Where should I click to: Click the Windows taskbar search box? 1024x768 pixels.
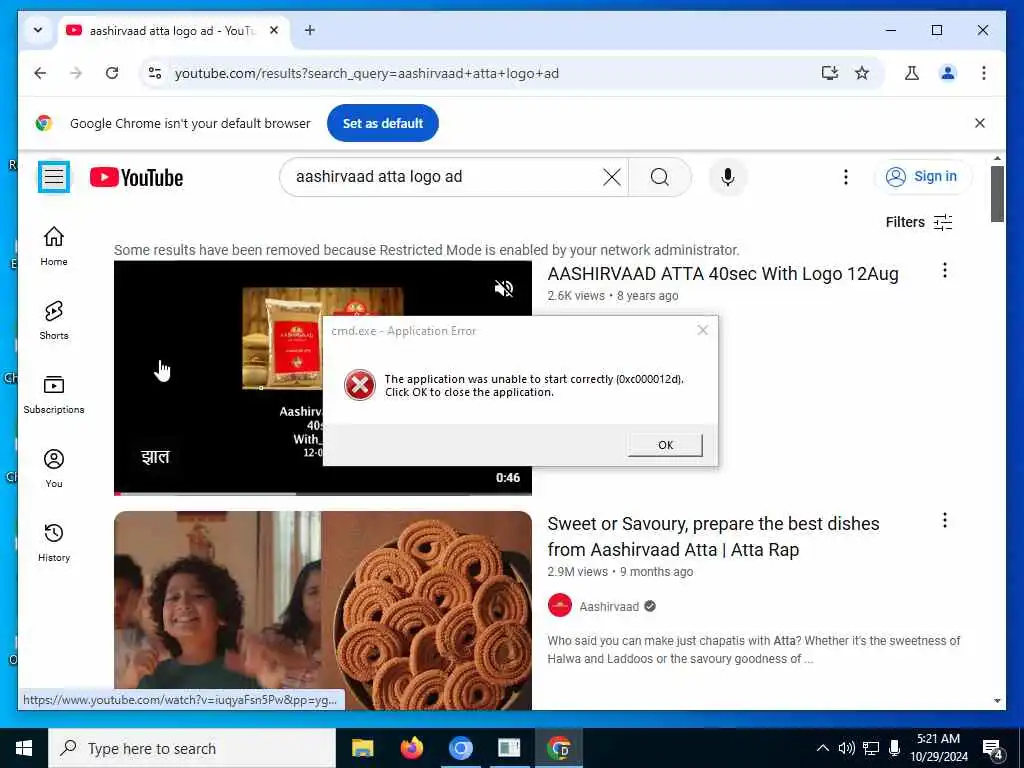coord(192,748)
